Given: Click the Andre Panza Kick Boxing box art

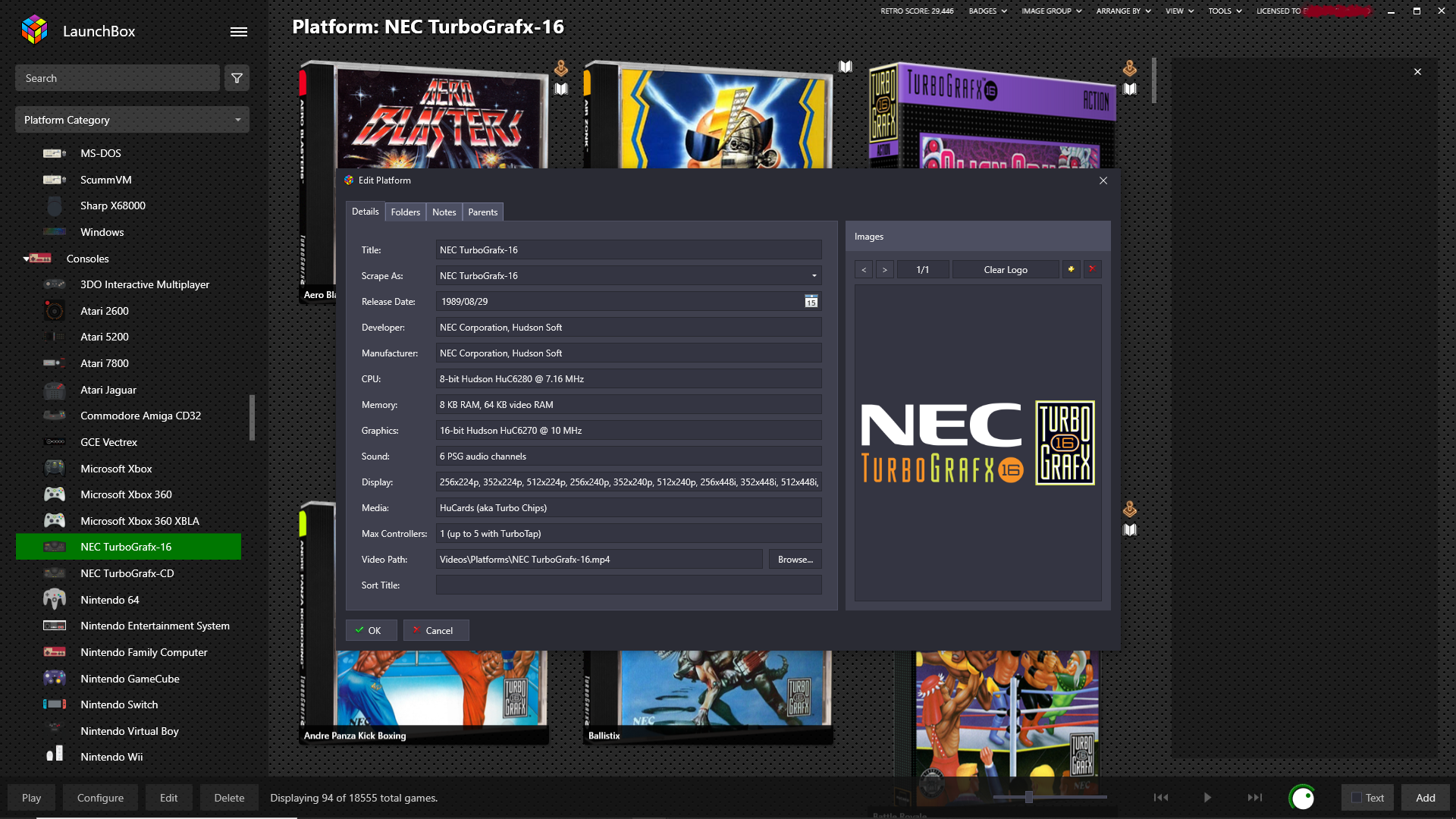Looking at the screenshot, I should [423, 688].
